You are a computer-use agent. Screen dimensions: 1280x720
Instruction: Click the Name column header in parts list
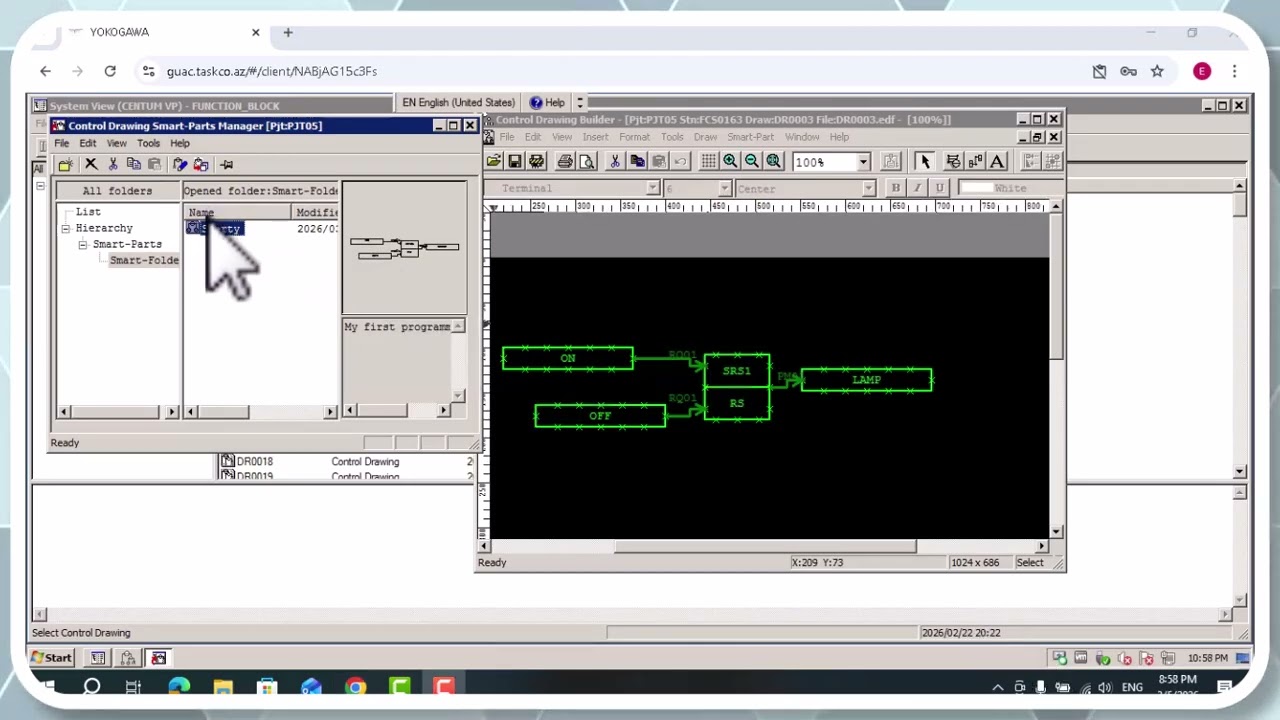point(238,212)
